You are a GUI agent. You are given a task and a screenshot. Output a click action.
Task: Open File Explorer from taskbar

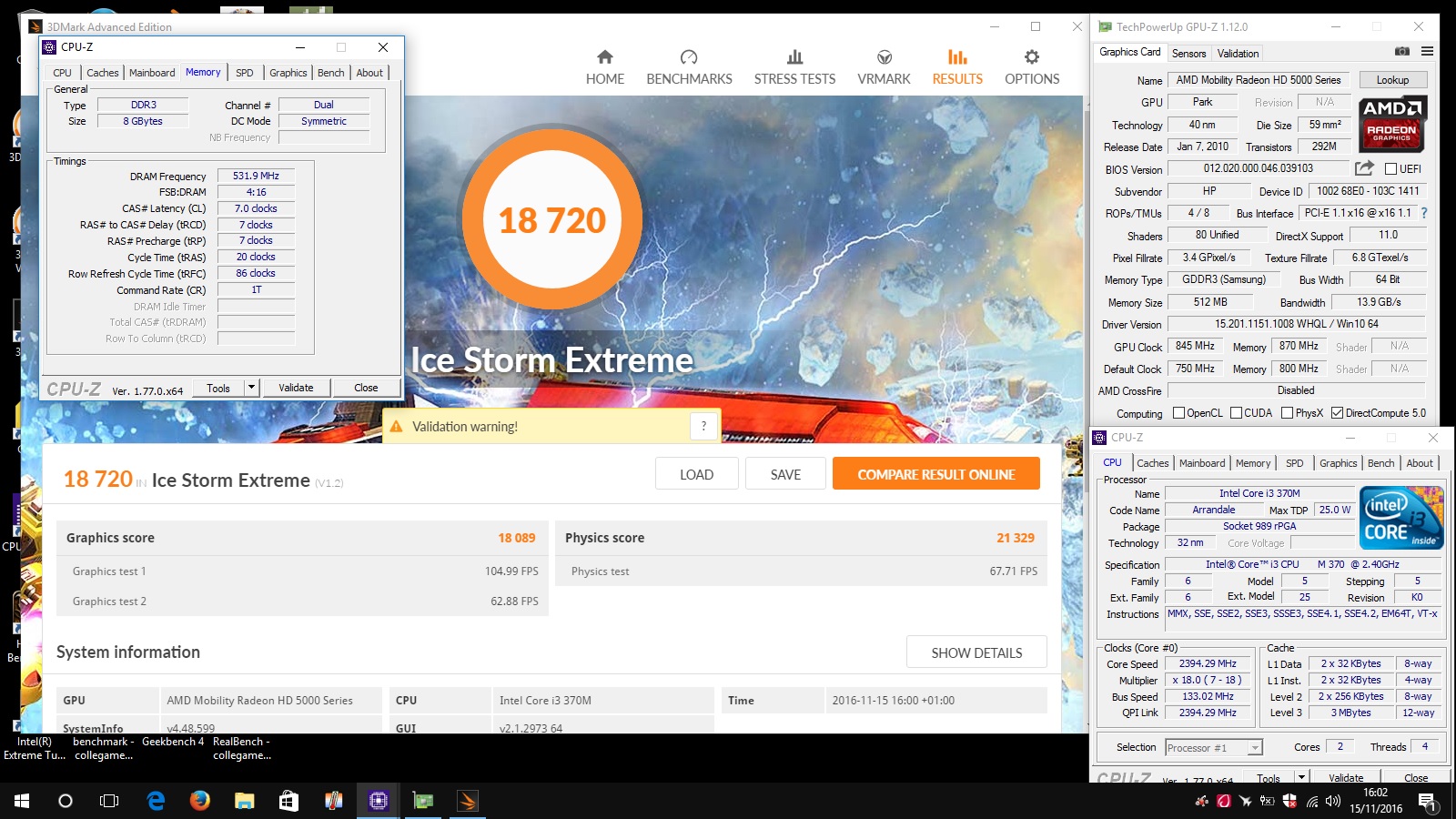pyautogui.click(x=245, y=801)
